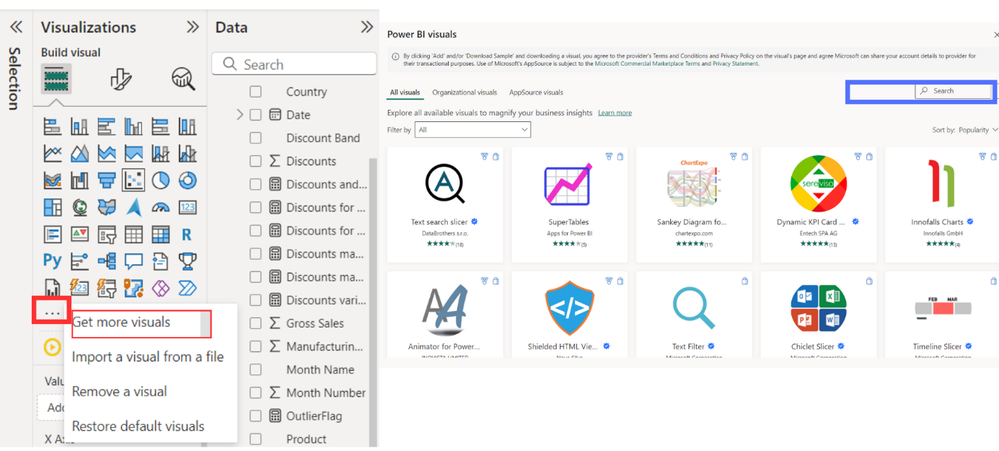
Task: Select the card visual showing 123
Action: tap(187, 207)
